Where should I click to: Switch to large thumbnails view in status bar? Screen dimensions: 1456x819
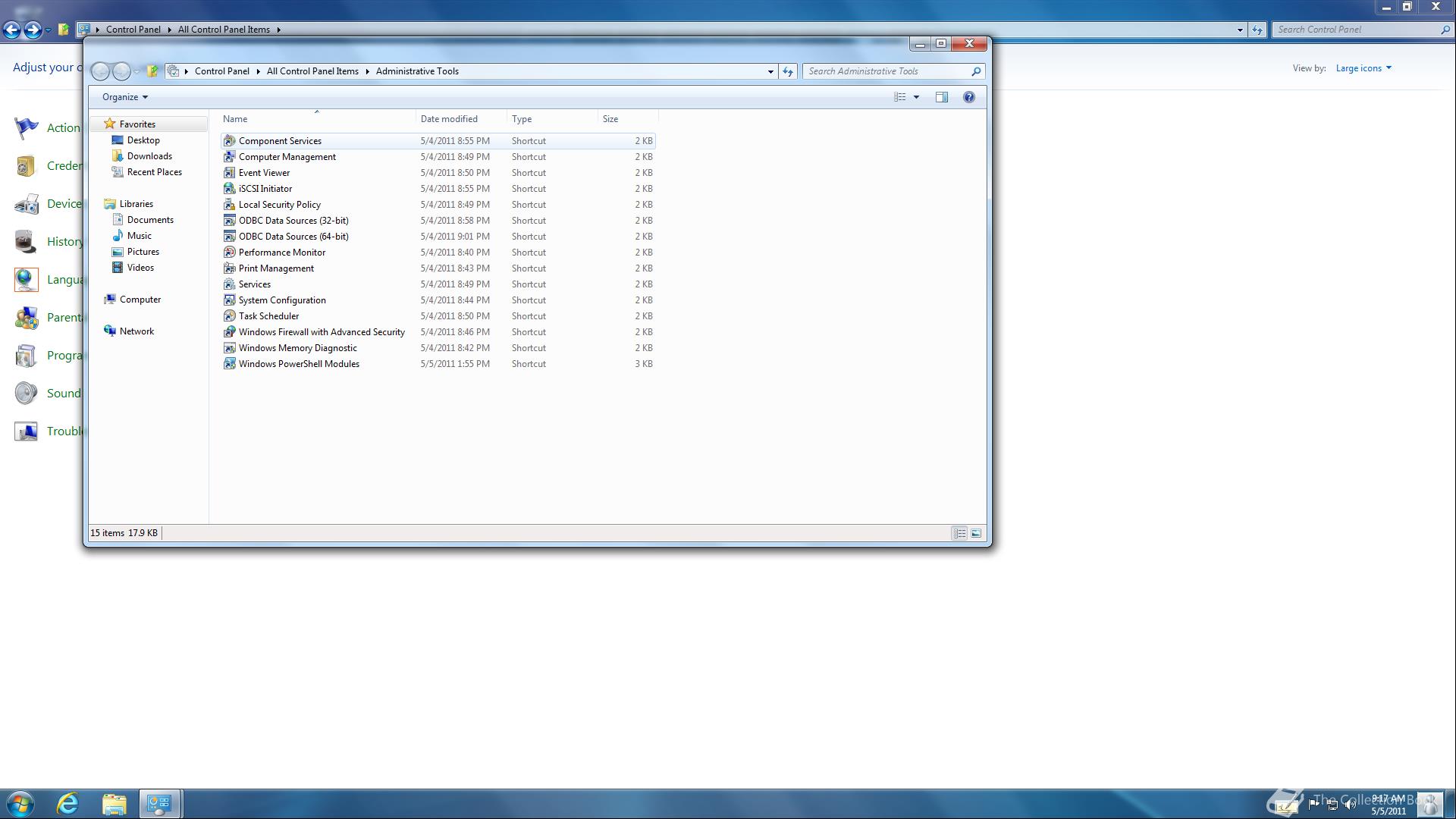[x=976, y=534]
